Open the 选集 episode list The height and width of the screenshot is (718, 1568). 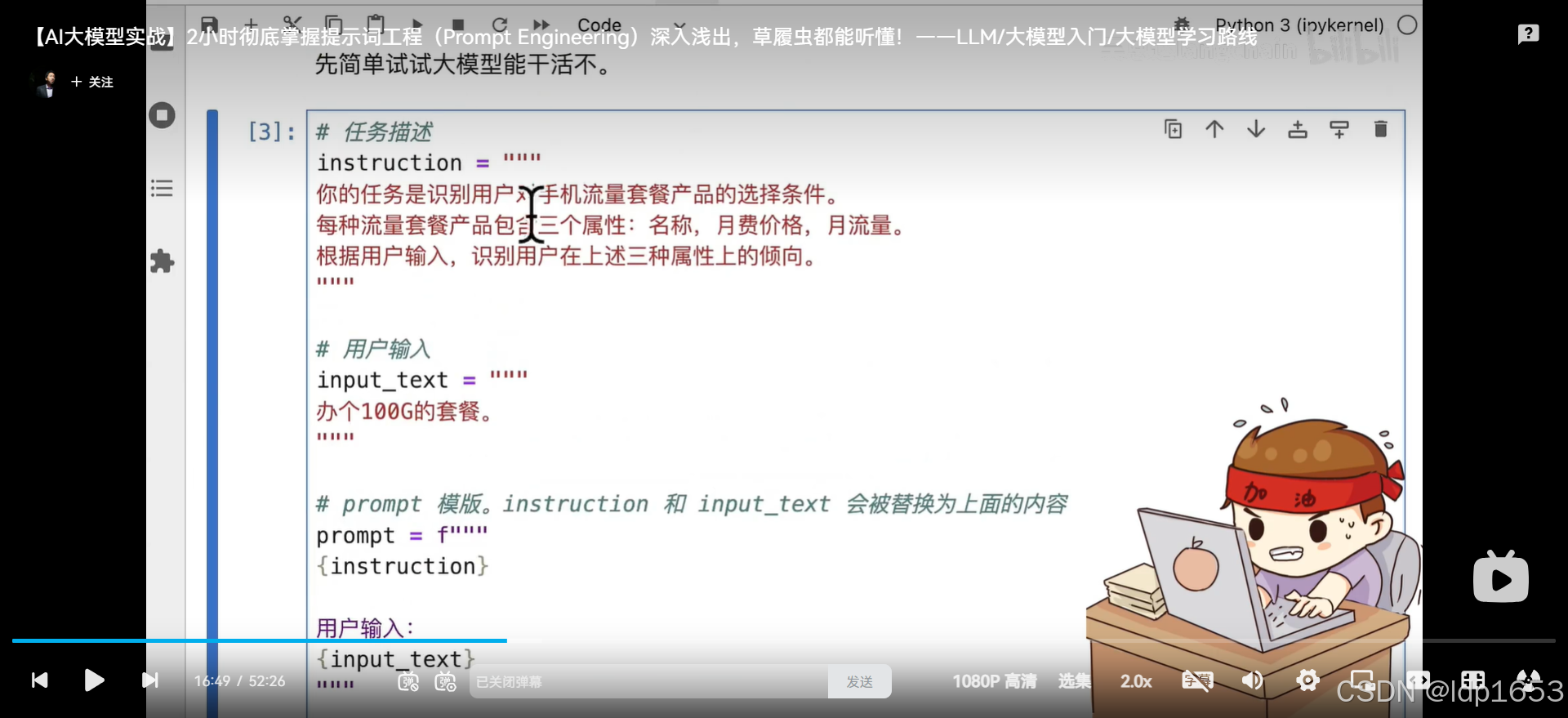point(1075,681)
